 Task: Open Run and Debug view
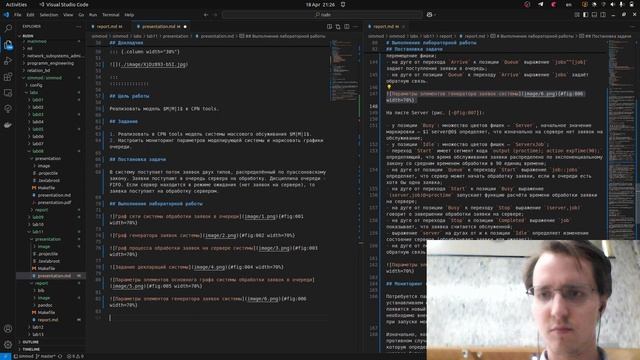tap(8, 61)
